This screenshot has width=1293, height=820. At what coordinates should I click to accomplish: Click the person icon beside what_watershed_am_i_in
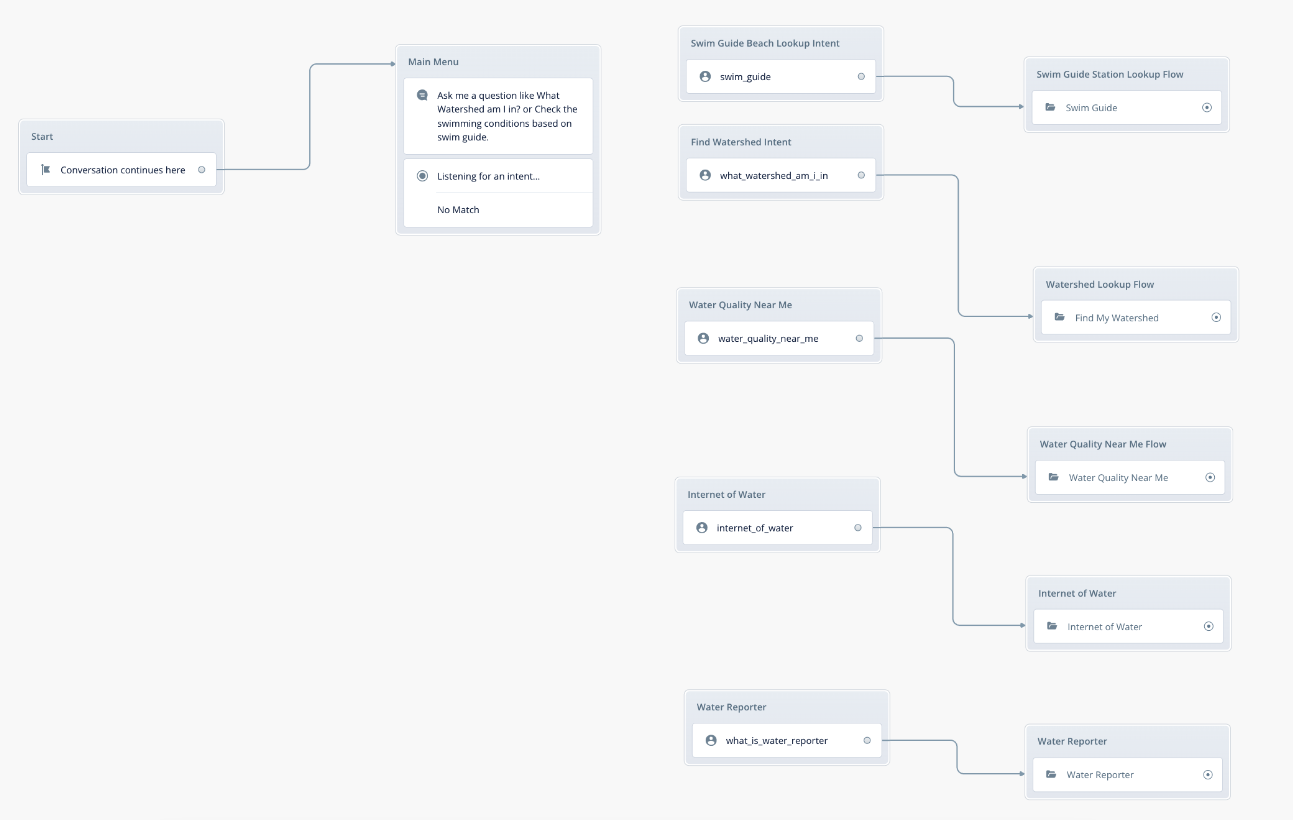(705, 176)
